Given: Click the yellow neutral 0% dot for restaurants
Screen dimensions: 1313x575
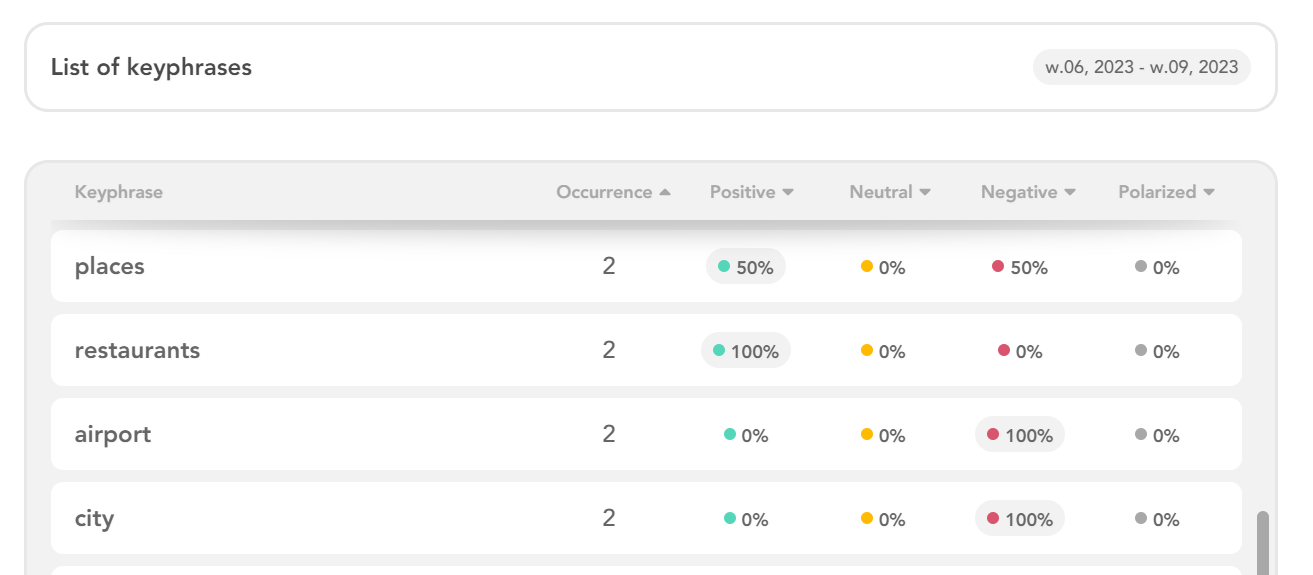Looking at the screenshot, I should point(867,350).
